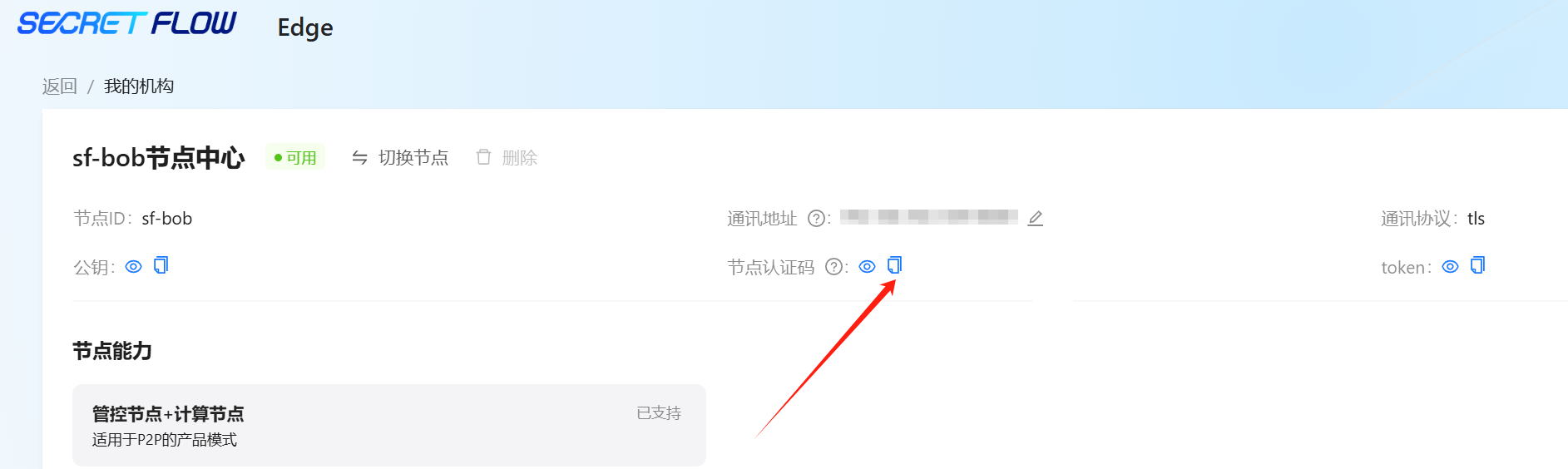
Task: Click the 可用 status tag
Action: [x=295, y=157]
